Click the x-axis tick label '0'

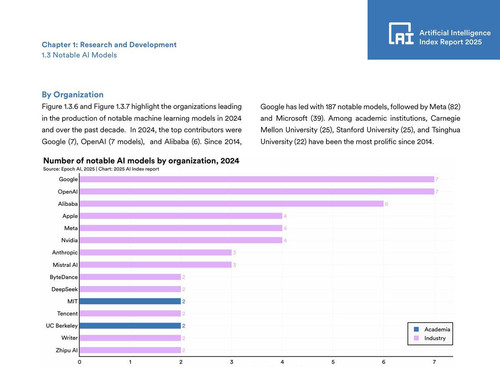79,362
